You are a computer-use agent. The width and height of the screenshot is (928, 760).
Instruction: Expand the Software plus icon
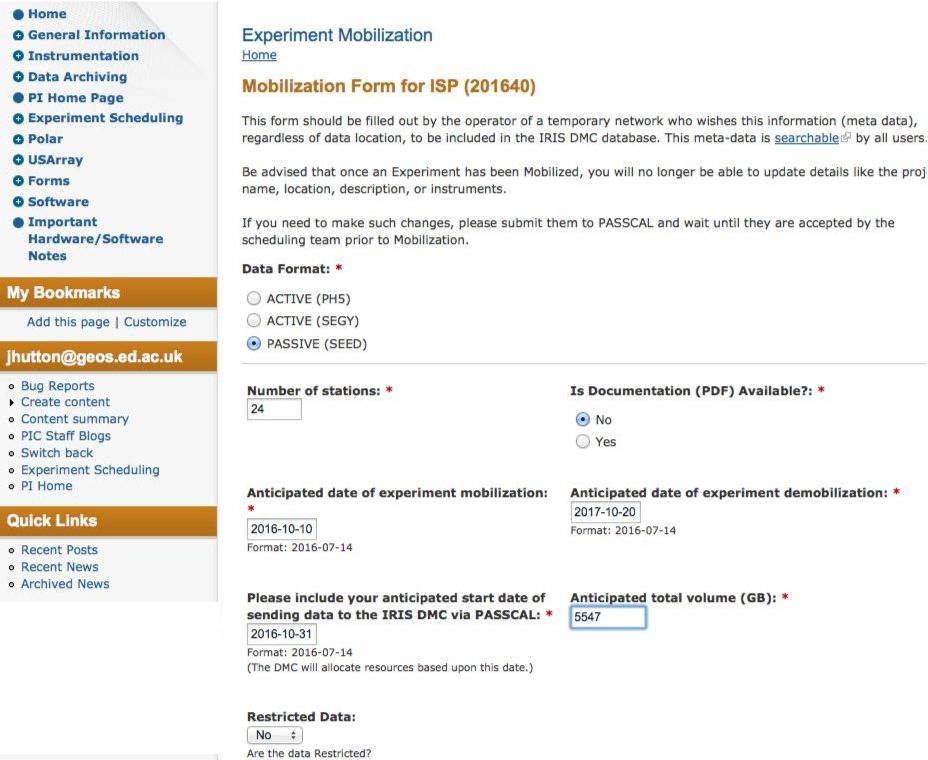coord(18,202)
